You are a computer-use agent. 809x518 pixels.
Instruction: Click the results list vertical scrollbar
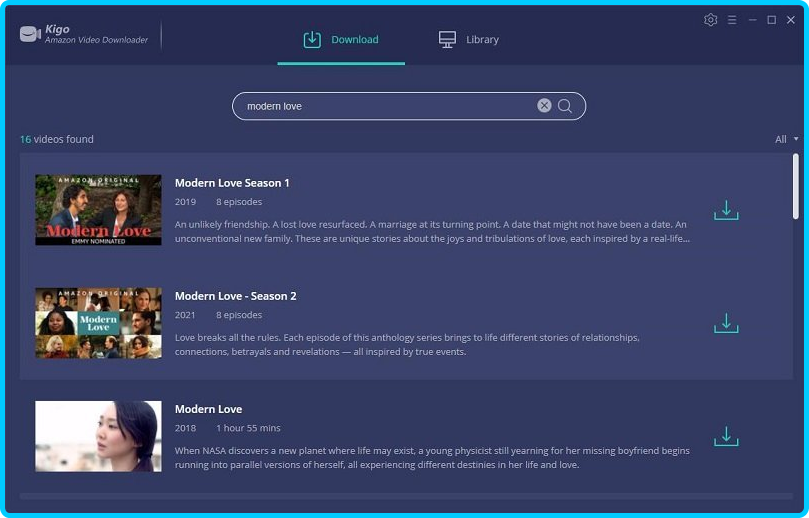pos(795,185)
